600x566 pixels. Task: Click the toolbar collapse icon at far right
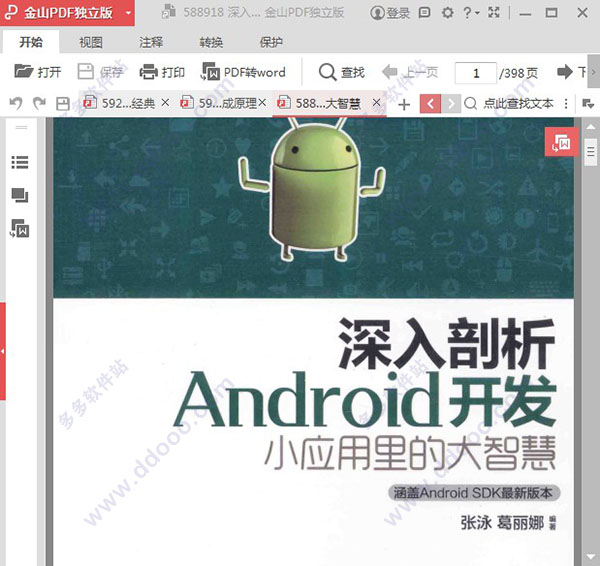(x=588, y=103)
